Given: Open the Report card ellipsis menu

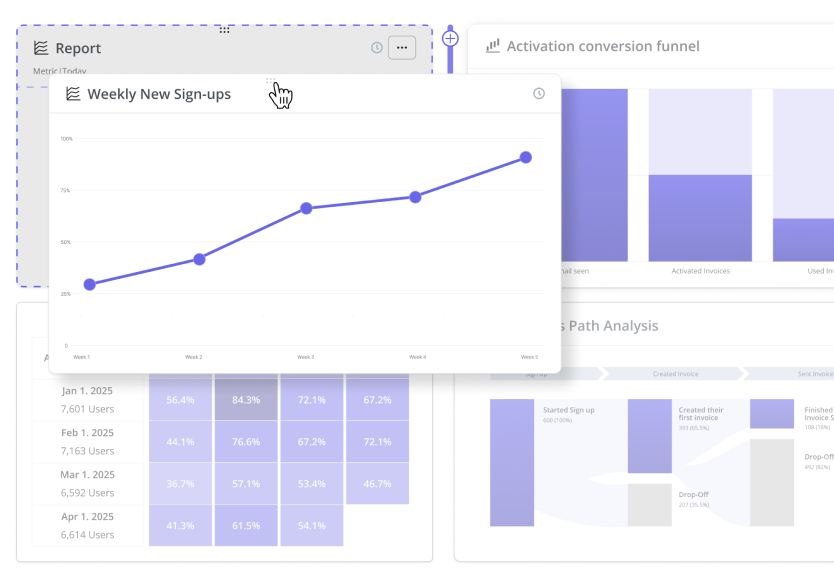Looking at the screenshot, I should coord(401,47).
